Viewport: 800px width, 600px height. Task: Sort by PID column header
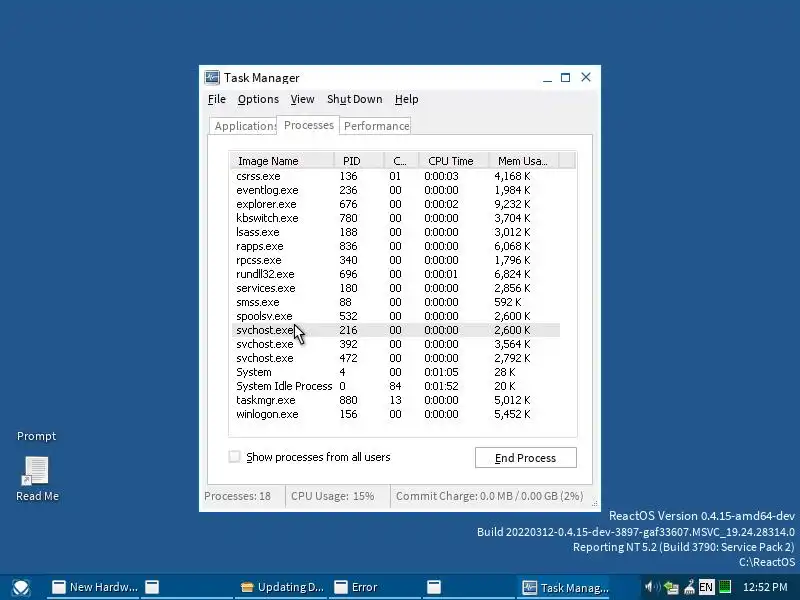tap(359, 161)
